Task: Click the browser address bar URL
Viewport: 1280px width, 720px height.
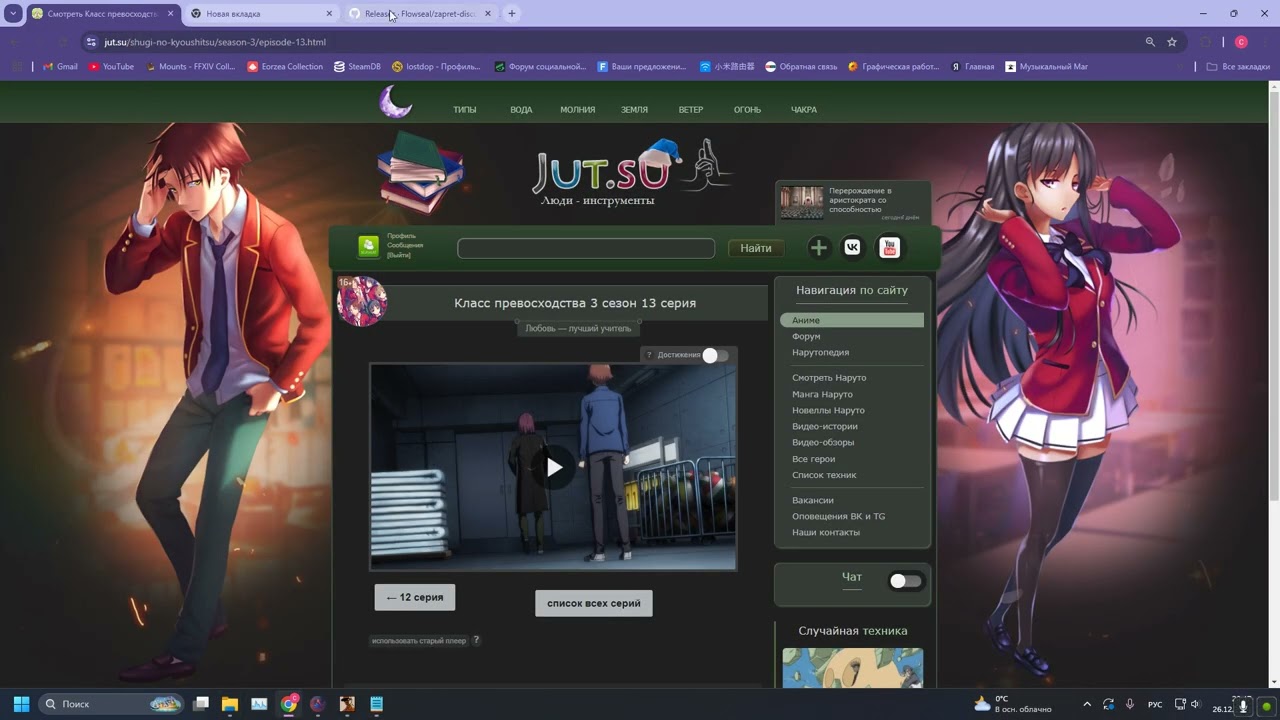Action: [215, 42]
